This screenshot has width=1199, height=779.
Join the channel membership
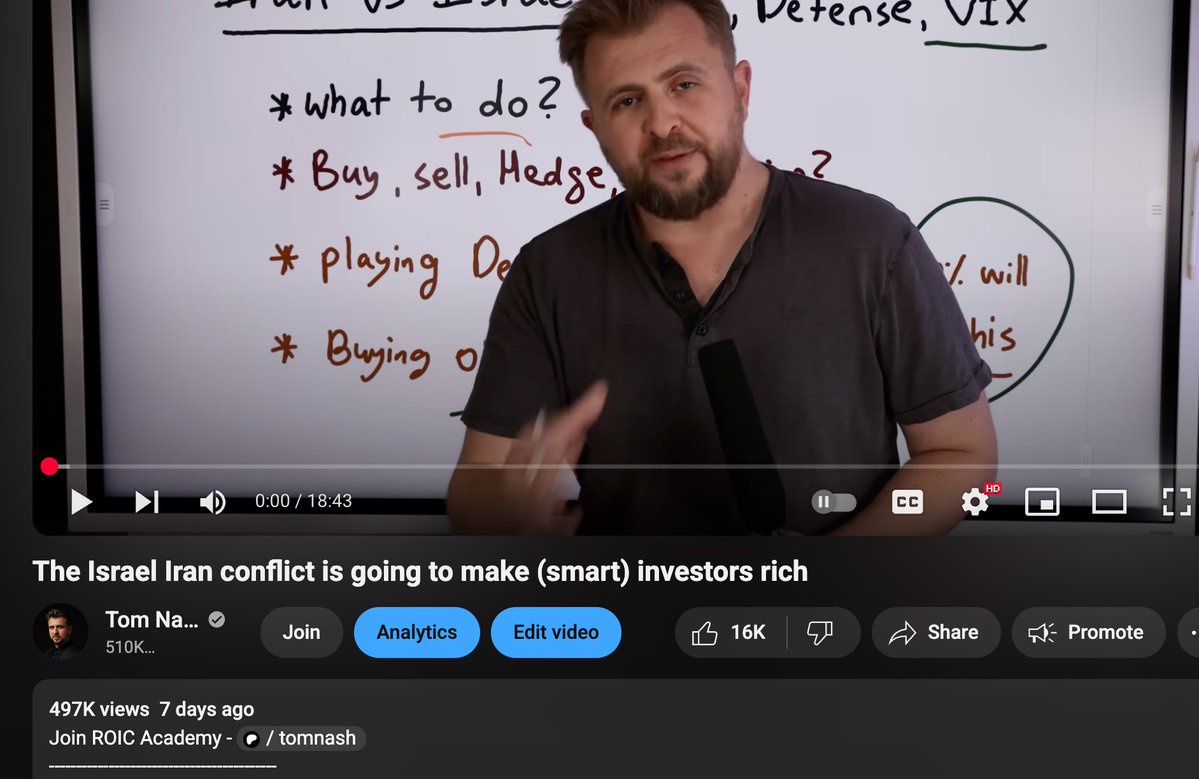(x=301, y=632)
